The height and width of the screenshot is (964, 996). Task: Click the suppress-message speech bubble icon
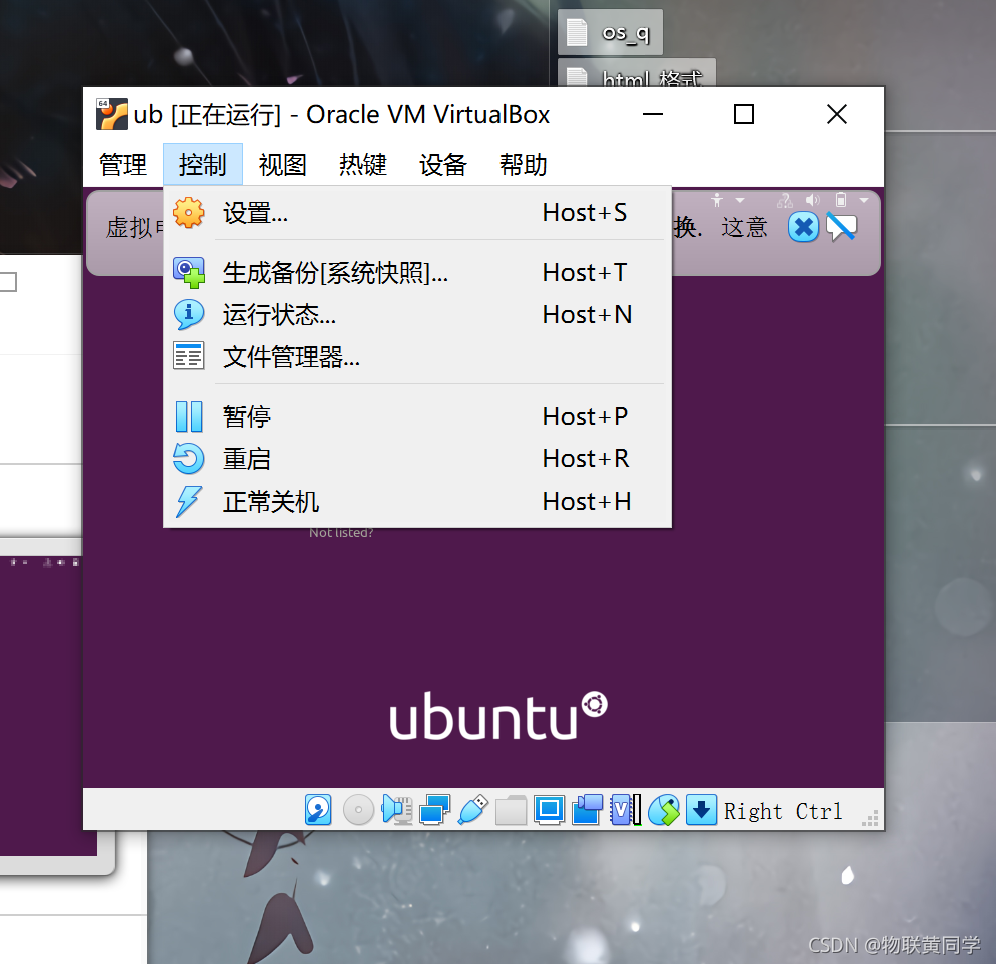[841, 227]
